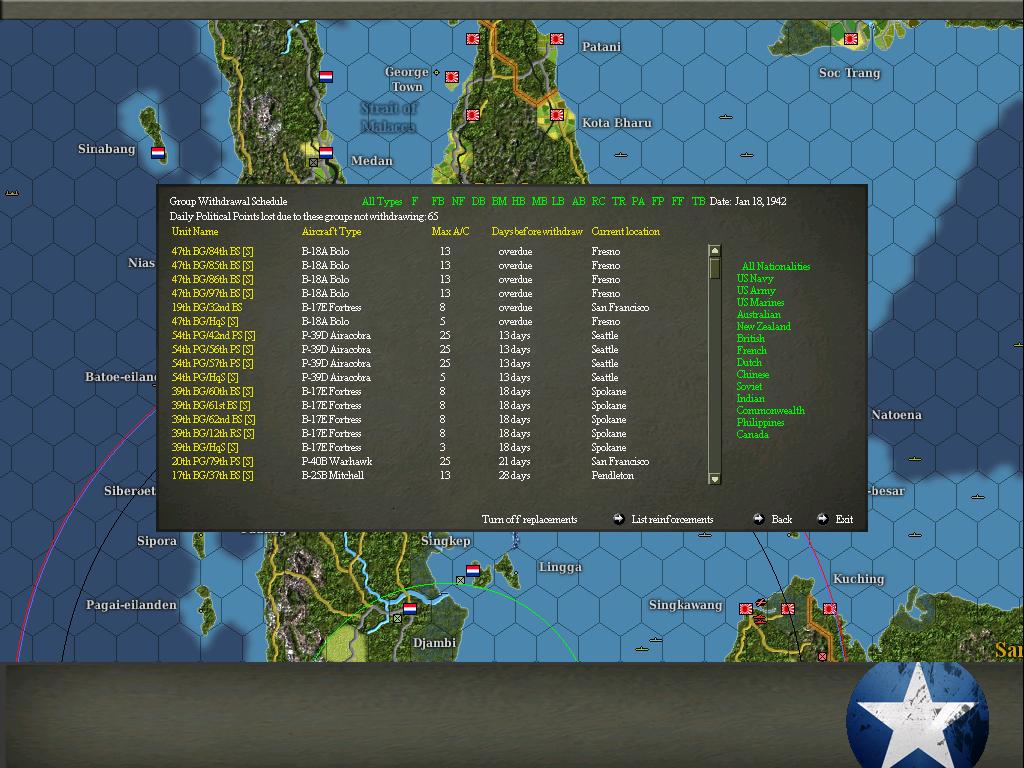Select the Japanese flag unit at Kota Bharu
This screenshot has height=768, width=1024.
point(557,115)
